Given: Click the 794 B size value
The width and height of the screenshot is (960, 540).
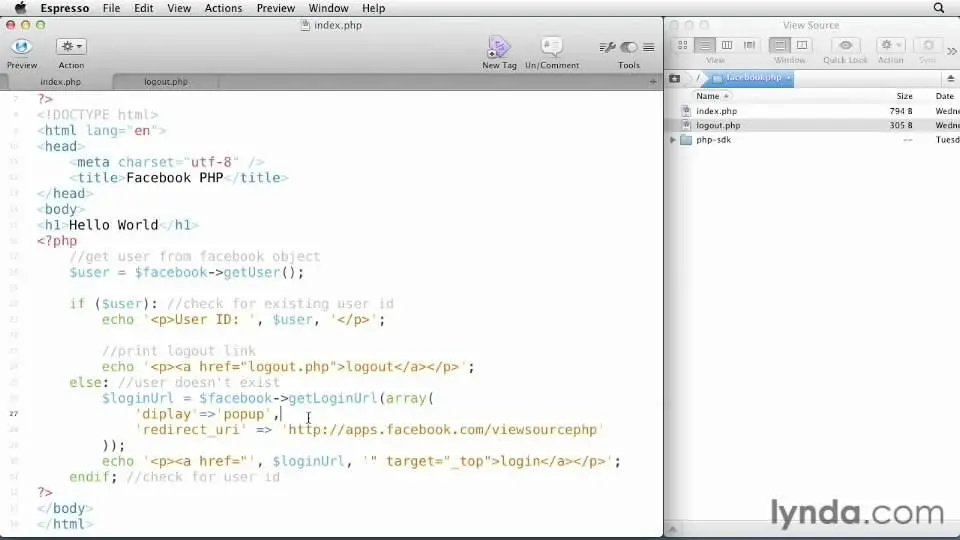Looking at the screenshot, I should pyautogui.click(x=901, y=111).
